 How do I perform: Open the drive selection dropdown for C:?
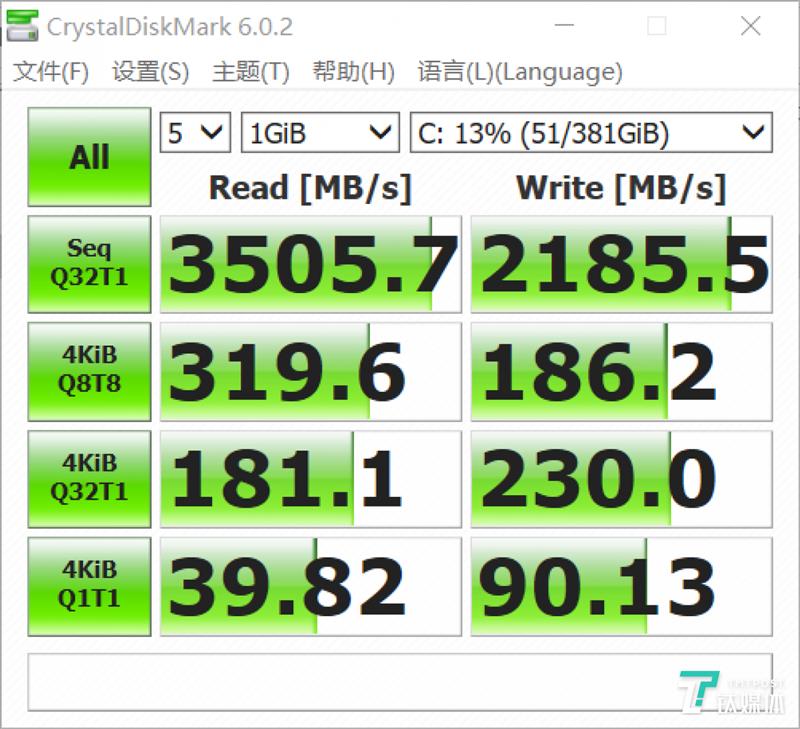(x=588, y=132)
